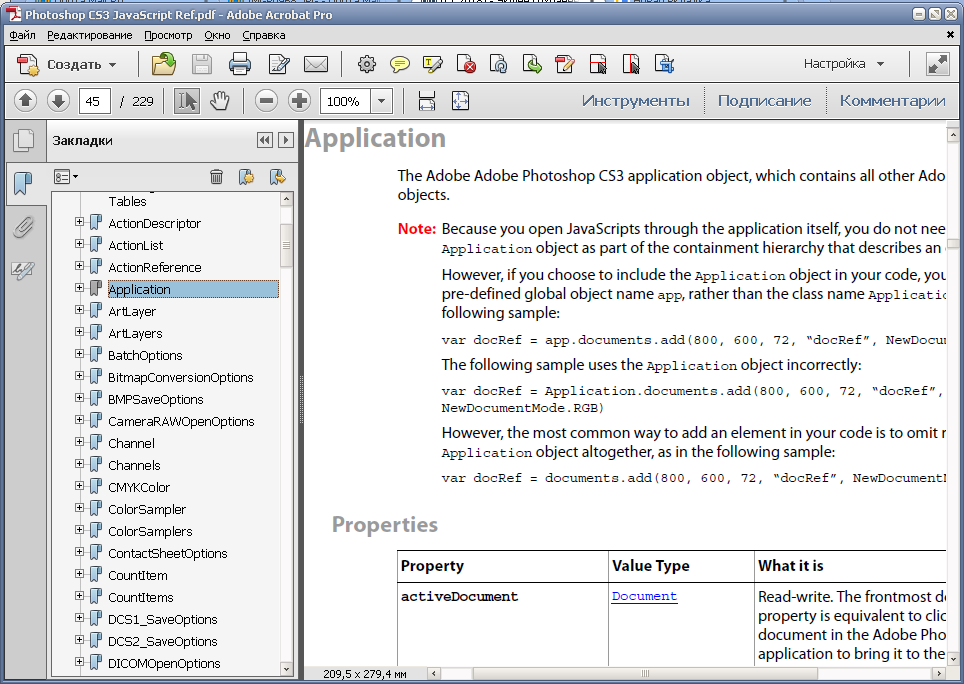Toggle the Bookmarks panel icon
Viewport: 964px width, 684px height.
click(23, 184)
